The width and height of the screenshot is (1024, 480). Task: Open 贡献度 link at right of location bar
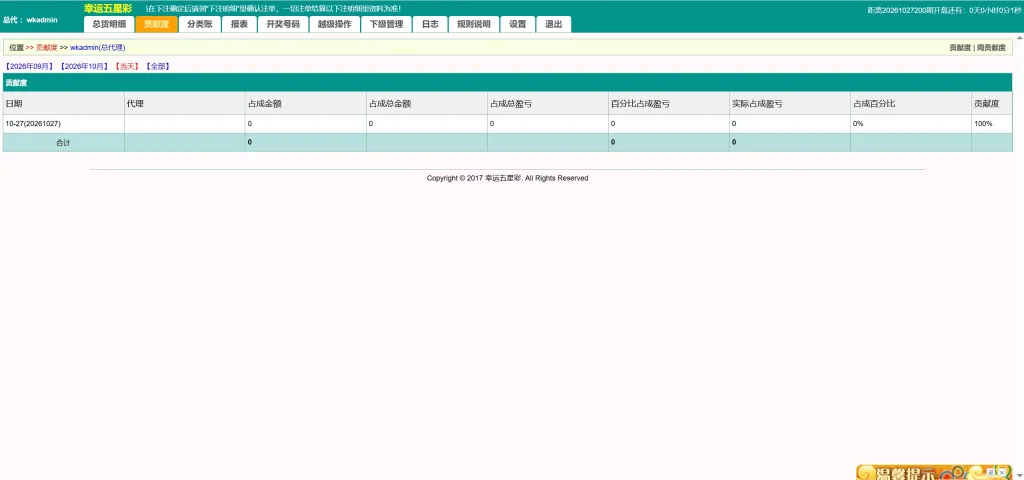[959, 48]
